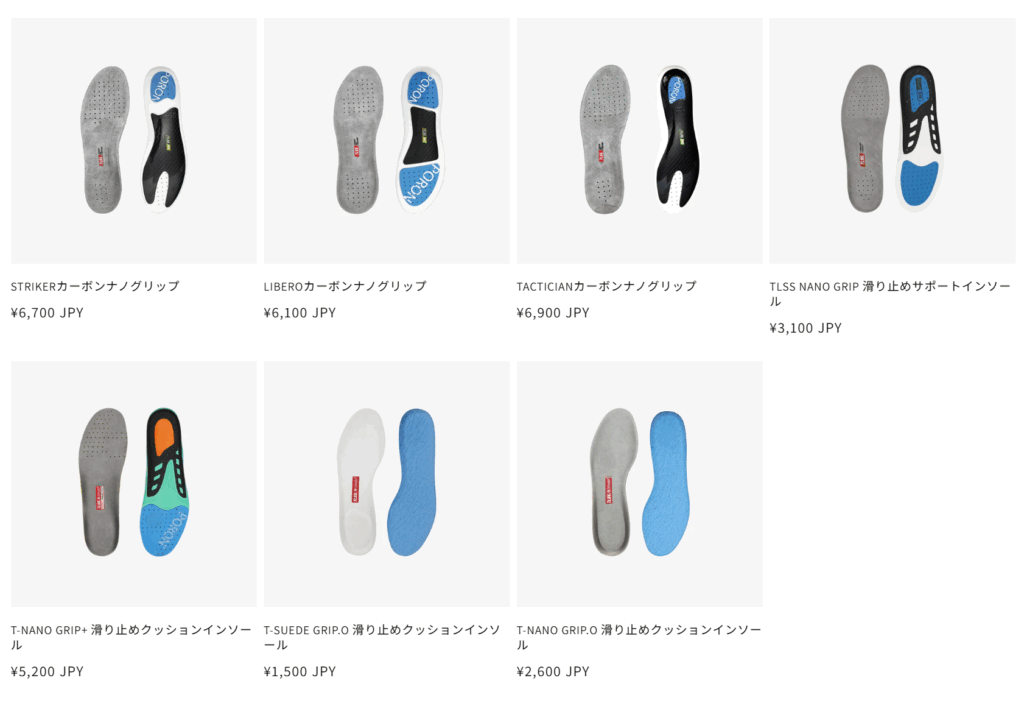Select the ¥3,100 JPY price text
Viewport: 1024px width, 703px height.
[x=805, y=328]
